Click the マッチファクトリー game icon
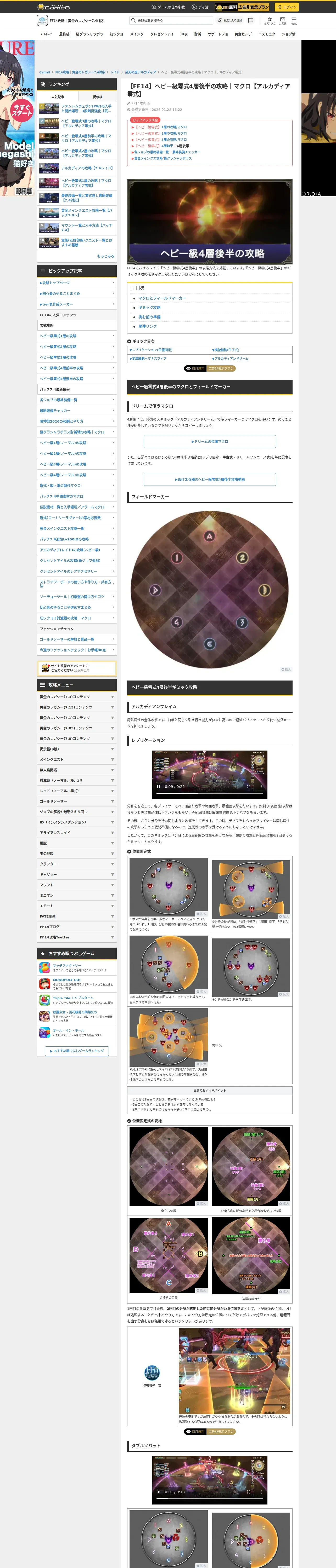This screenshot has height=1568, width=336. click(x=44, y=968)
